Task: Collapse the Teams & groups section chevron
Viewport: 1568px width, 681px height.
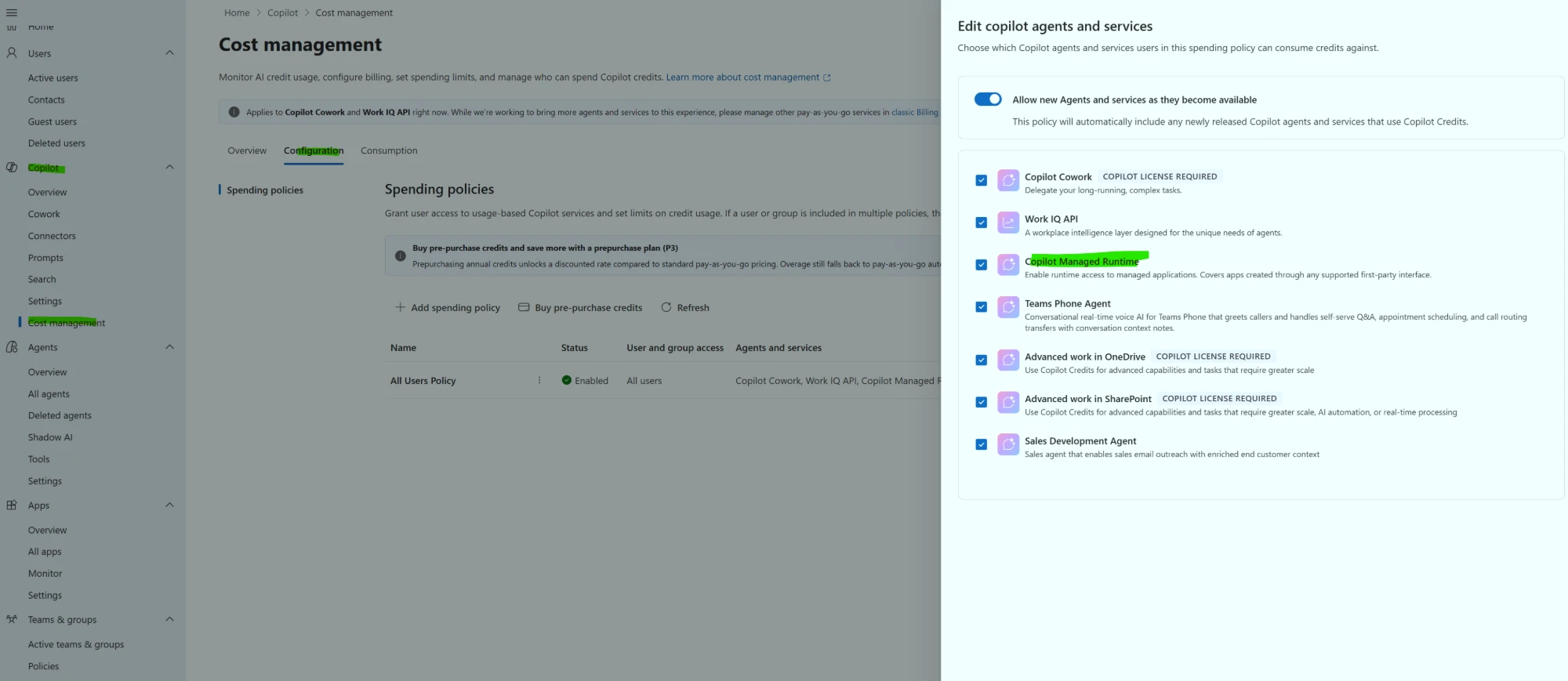Action: [170, 619]
